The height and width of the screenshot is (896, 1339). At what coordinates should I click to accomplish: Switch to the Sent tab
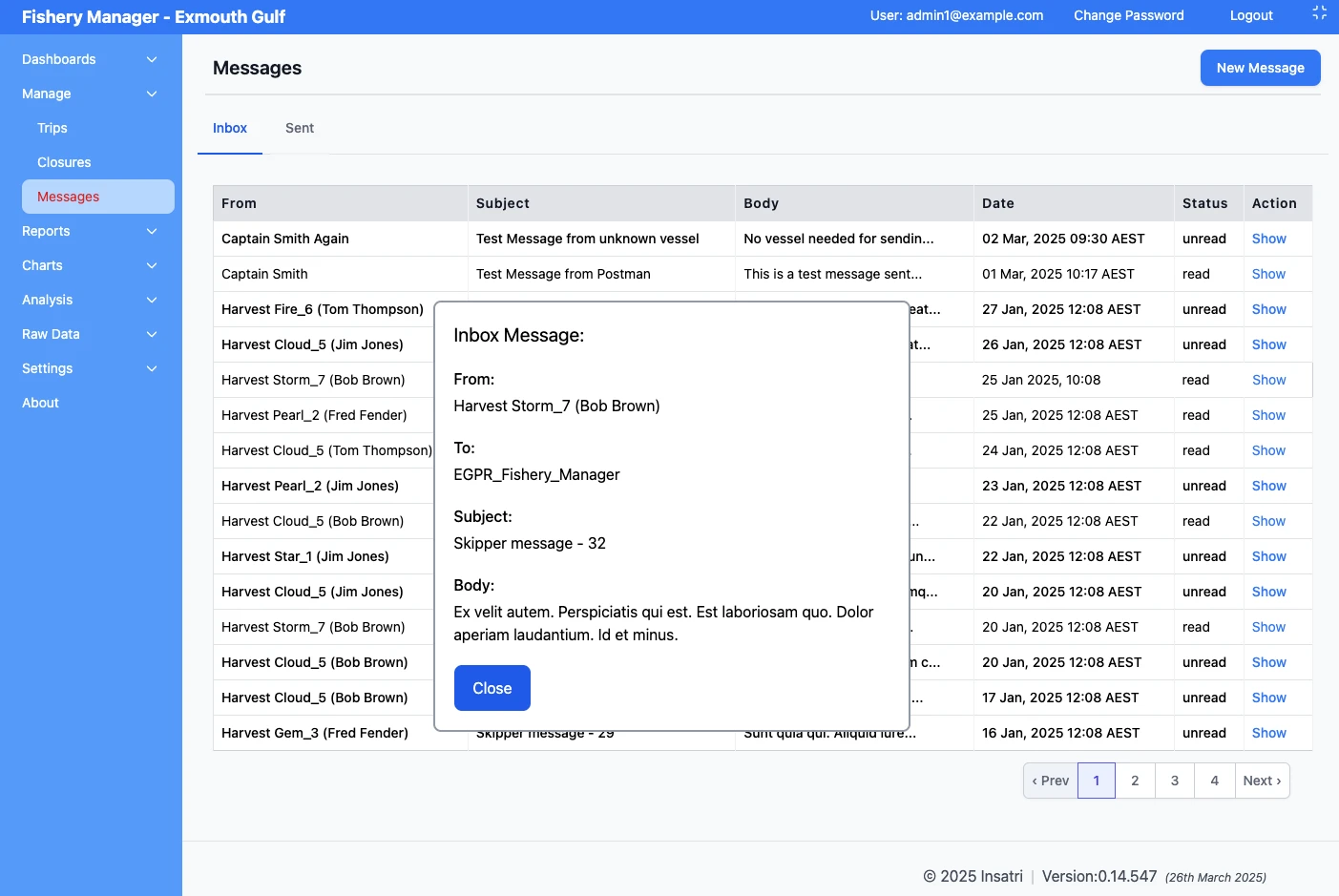click(299, 128)
